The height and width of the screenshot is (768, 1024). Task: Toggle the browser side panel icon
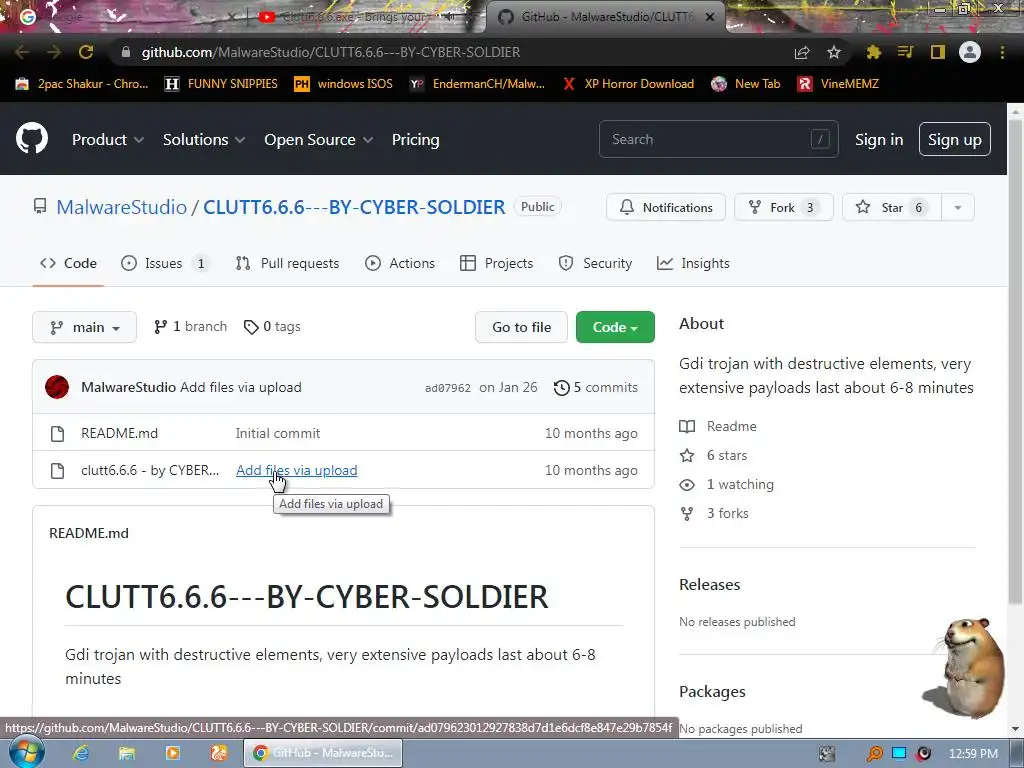click(938, 52)
